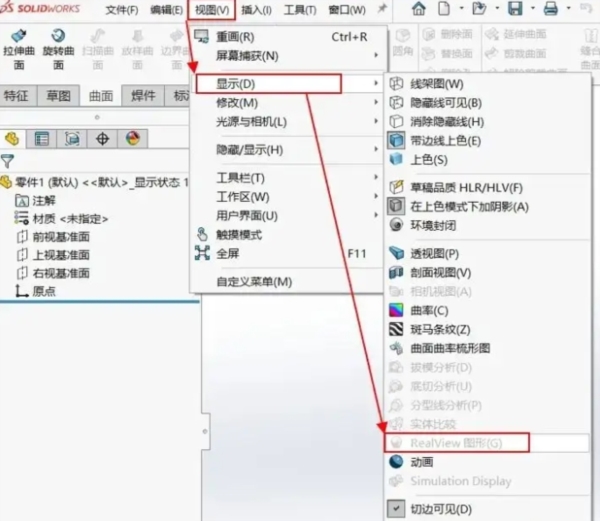Expand the Save dropdown arrow
The image size is (600, 521).
533,8
